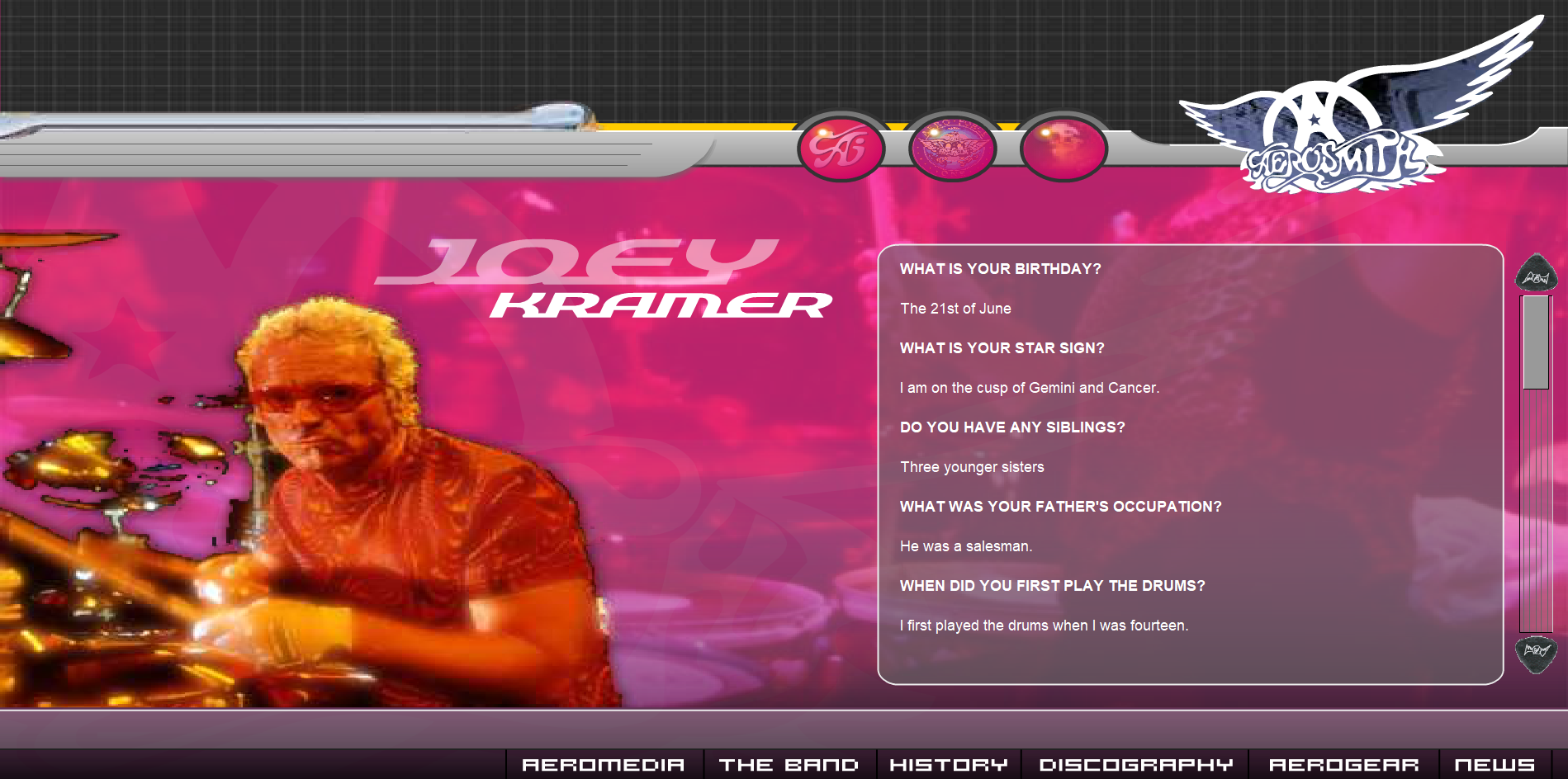The width and height of the screenshot is (1568, 779).
Task: Click 'DO YOU HAVE ANY SIBLINGS?' question
Action: (x=1012, y=427)
